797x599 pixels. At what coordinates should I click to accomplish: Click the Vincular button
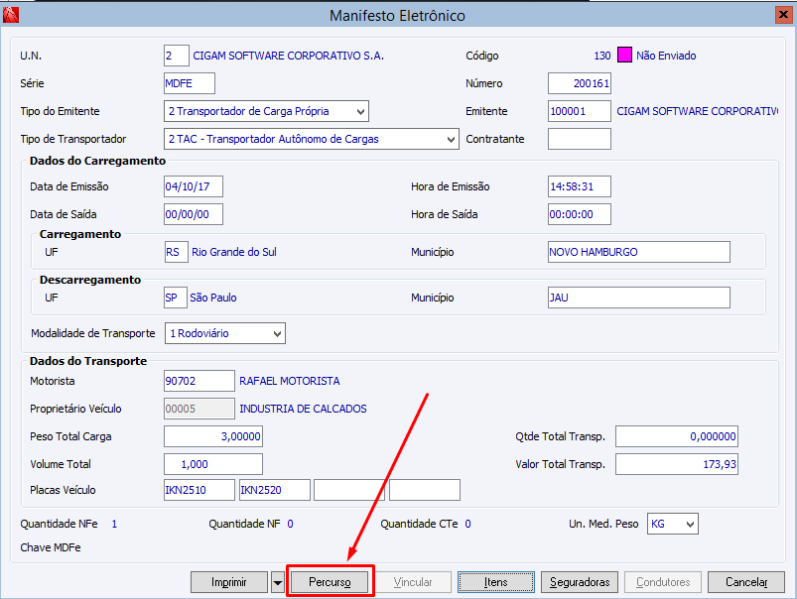coord(413,582)
